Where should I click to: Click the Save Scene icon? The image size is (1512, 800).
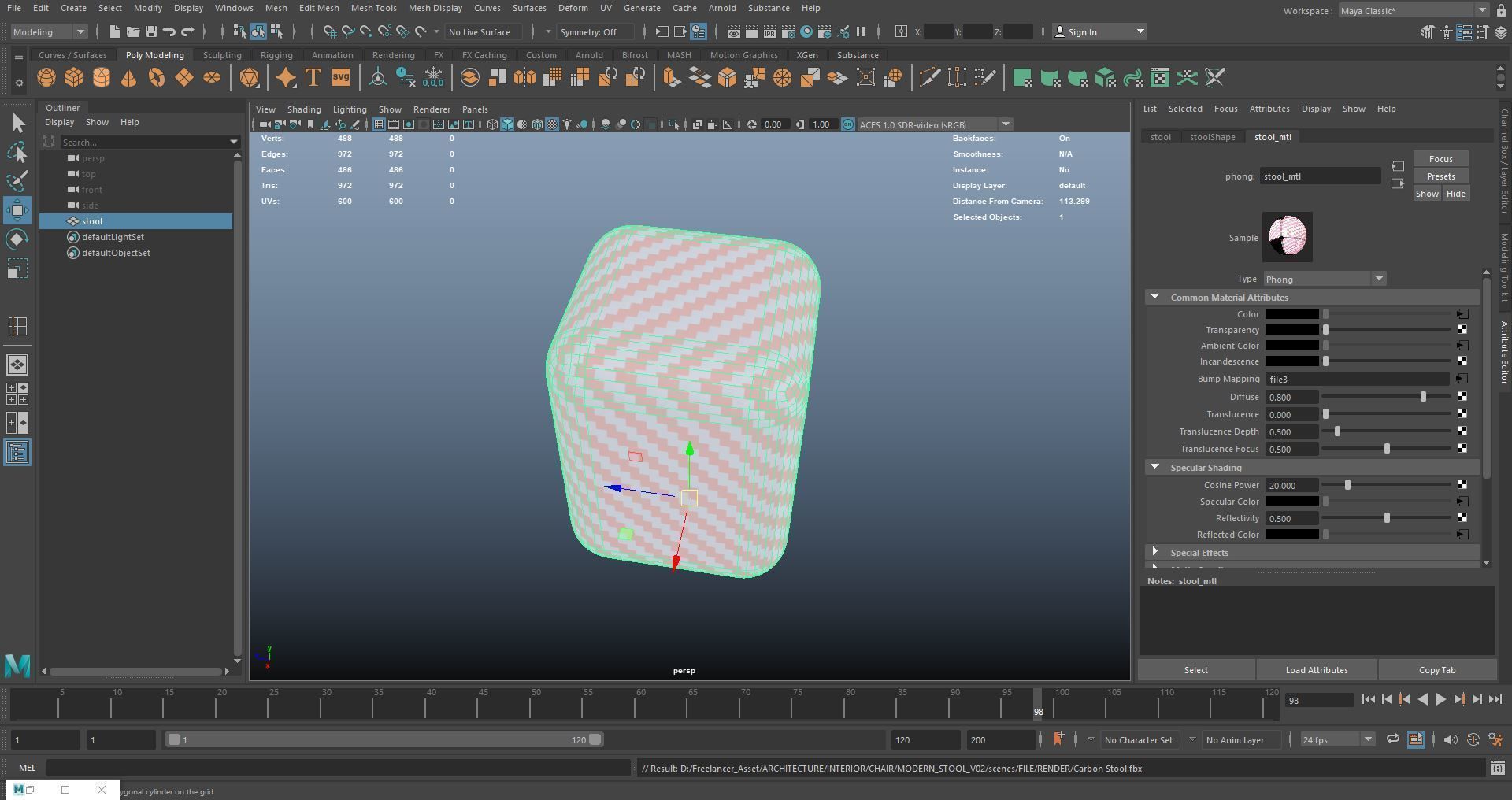click(x=151, y=31)
